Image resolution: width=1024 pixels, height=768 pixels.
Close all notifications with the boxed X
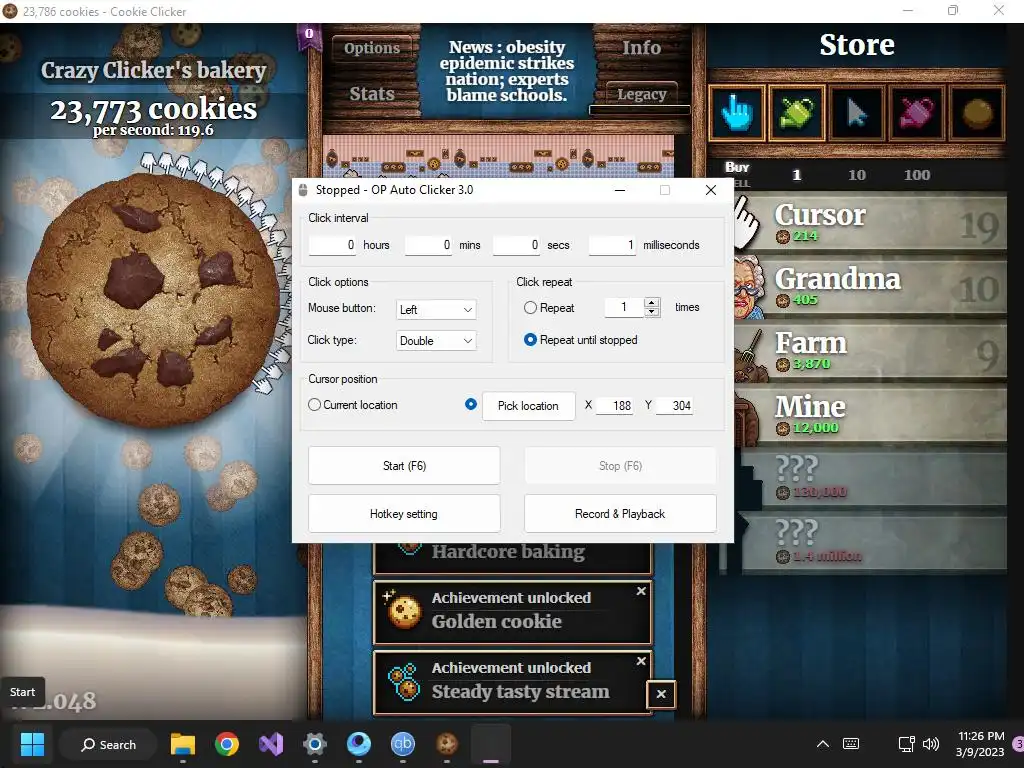tap(661, 694)
